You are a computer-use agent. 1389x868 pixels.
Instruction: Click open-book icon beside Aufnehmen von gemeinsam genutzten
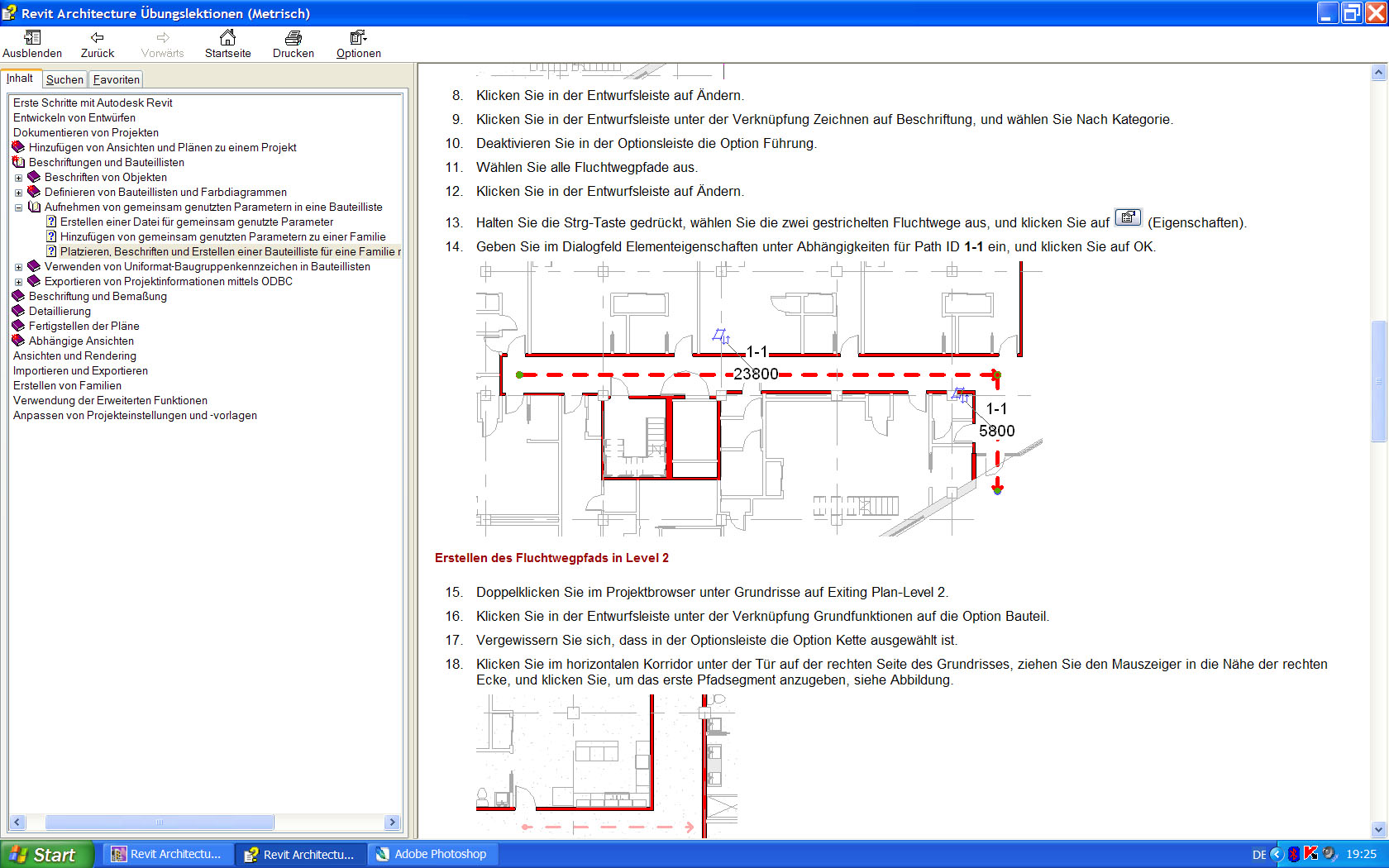[x=34, y=207]
